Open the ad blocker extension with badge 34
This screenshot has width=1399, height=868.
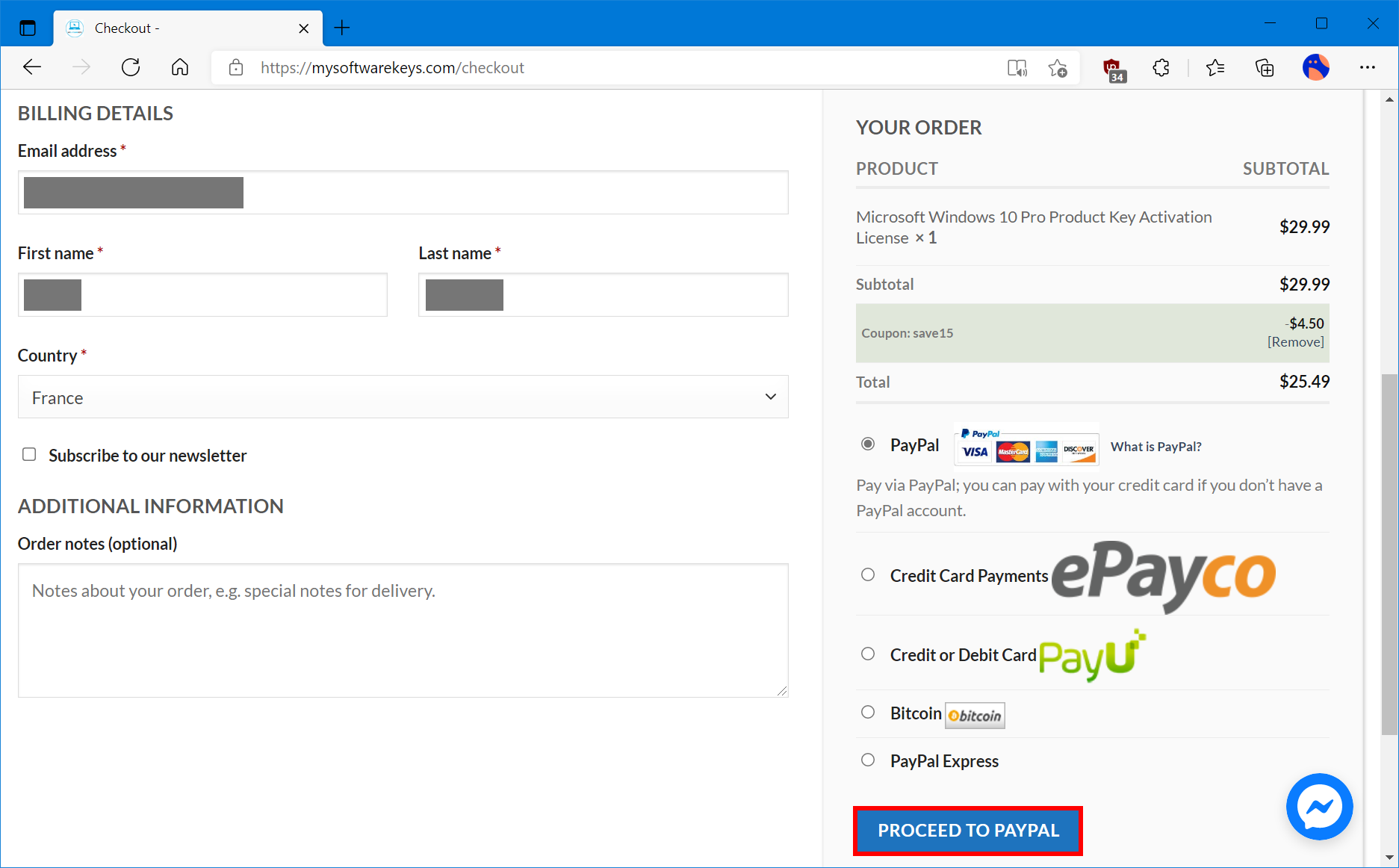pos(1114,69)
